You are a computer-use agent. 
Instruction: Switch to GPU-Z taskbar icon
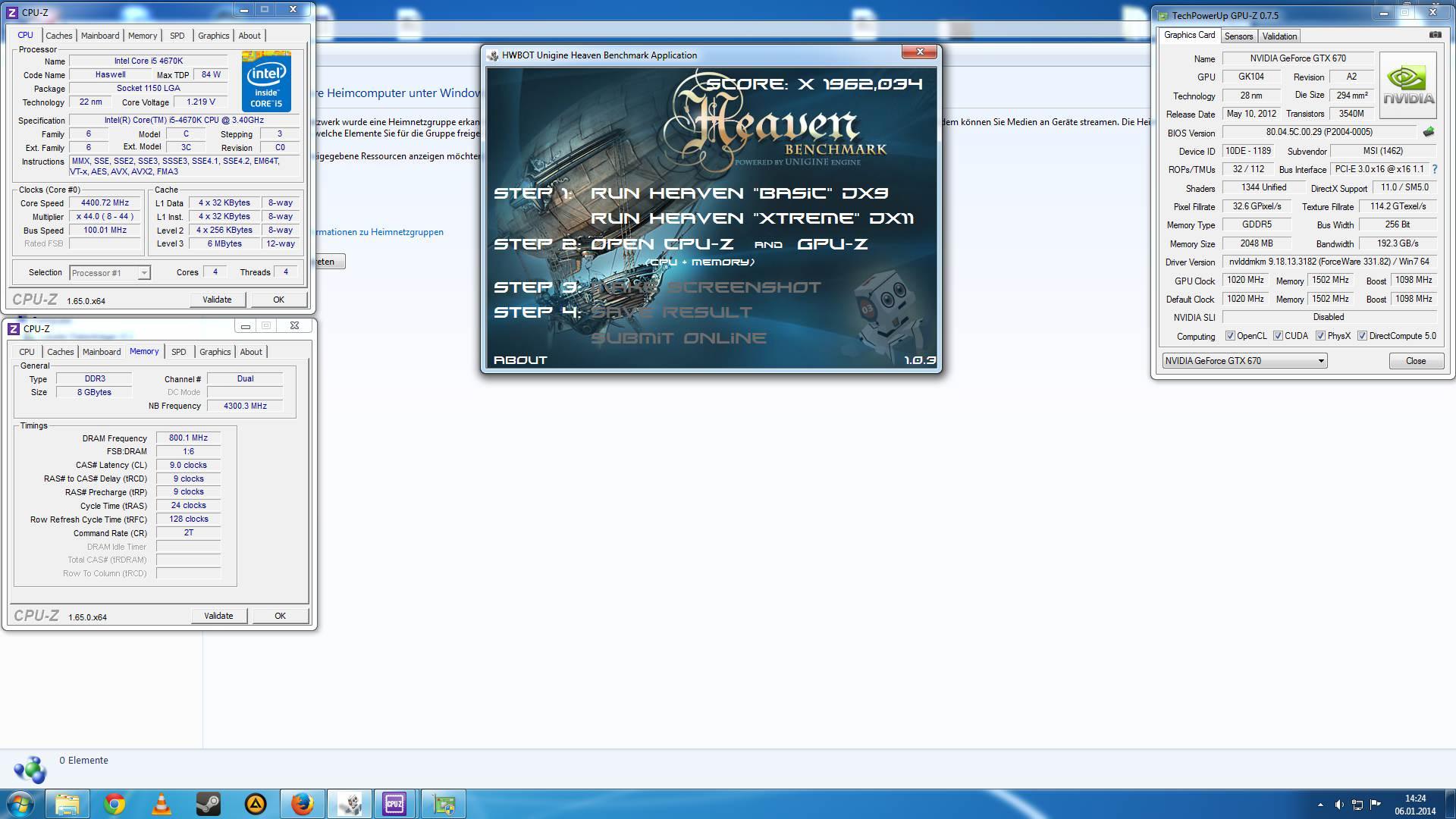443,804
